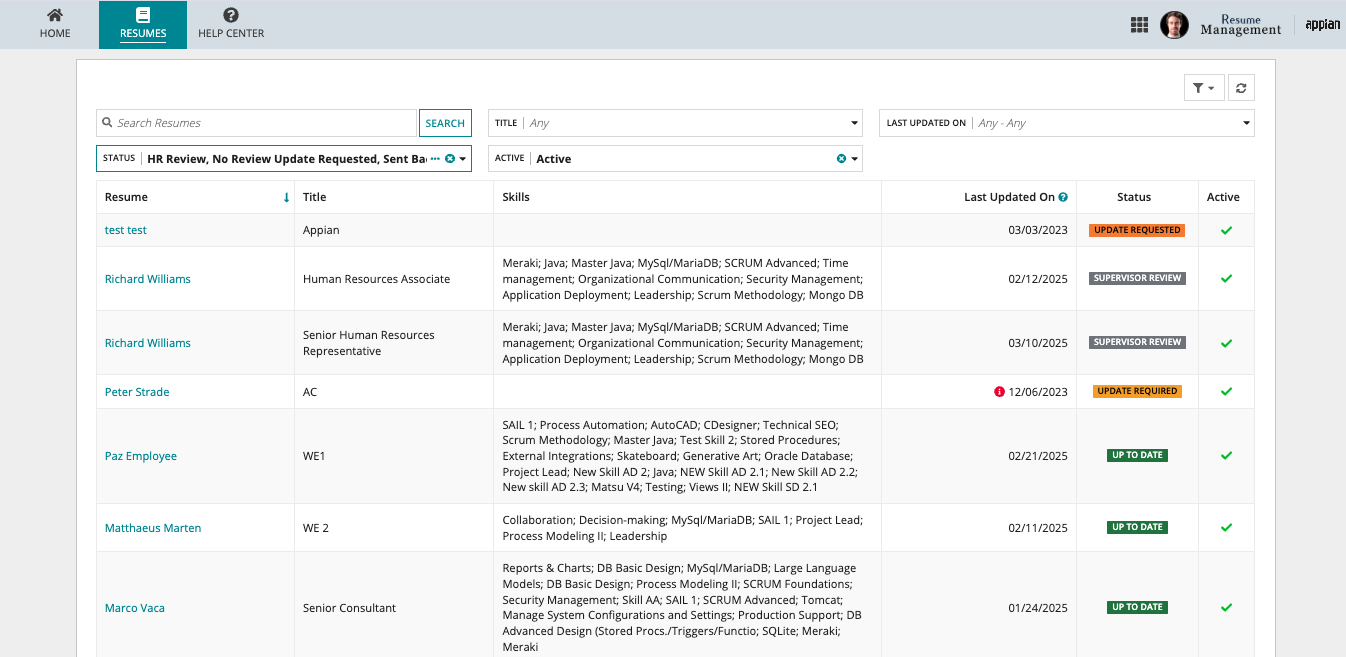Clear the Status filter values

(x=450, y=159)
